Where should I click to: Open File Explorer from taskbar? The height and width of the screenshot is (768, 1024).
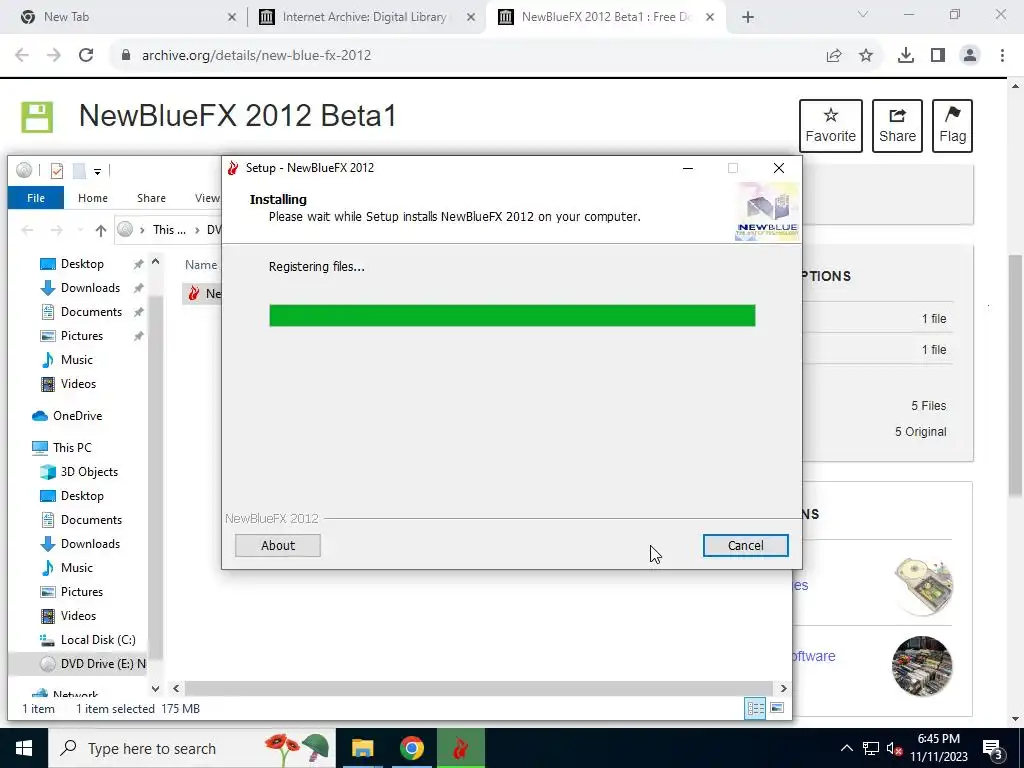(362, 748)
